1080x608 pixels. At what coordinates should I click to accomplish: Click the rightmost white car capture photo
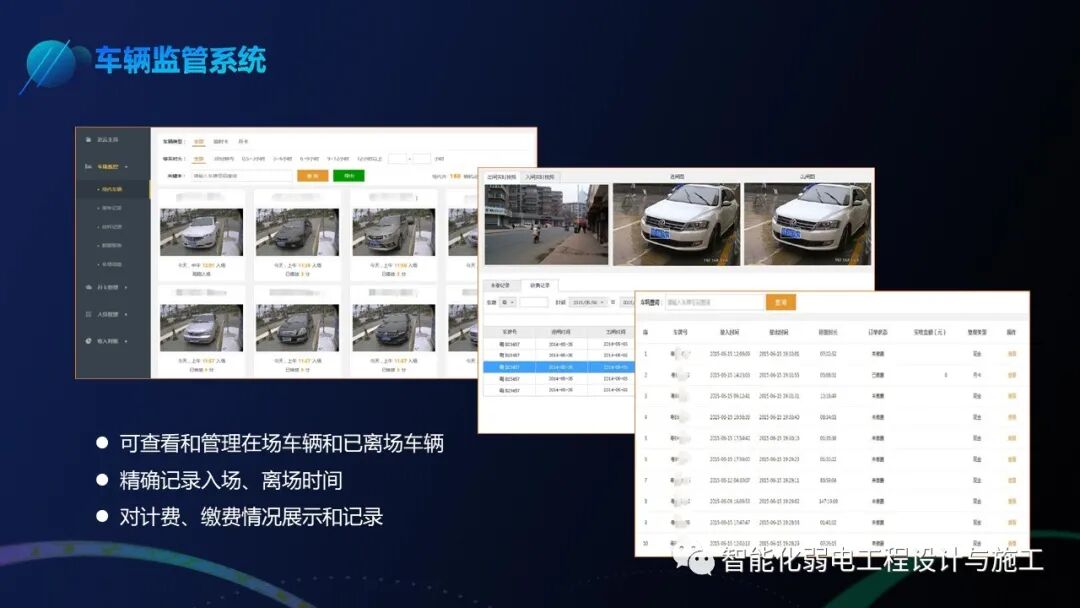point(807,224)
